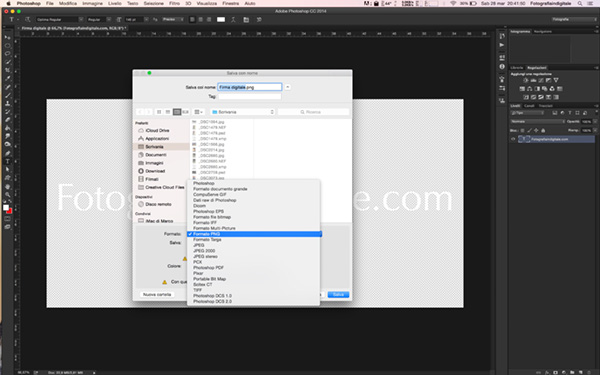Select the Clone Stamp tool

click(x=8, y=103)
